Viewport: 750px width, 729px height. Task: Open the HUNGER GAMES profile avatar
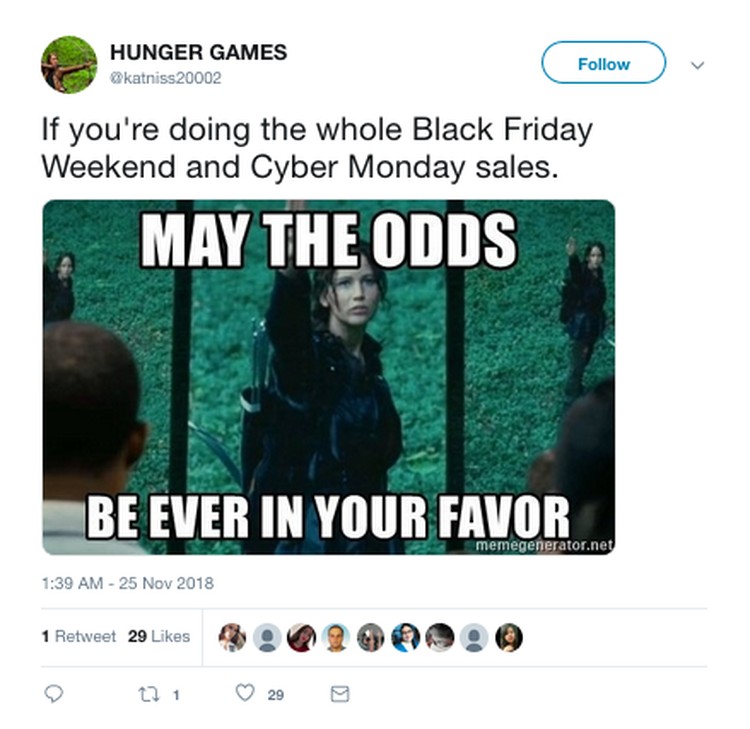(69, 65)
